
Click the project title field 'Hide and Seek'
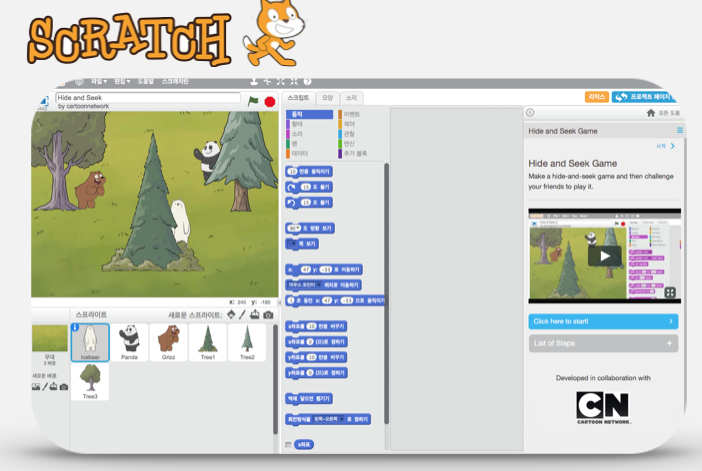(x=148, y=98)
